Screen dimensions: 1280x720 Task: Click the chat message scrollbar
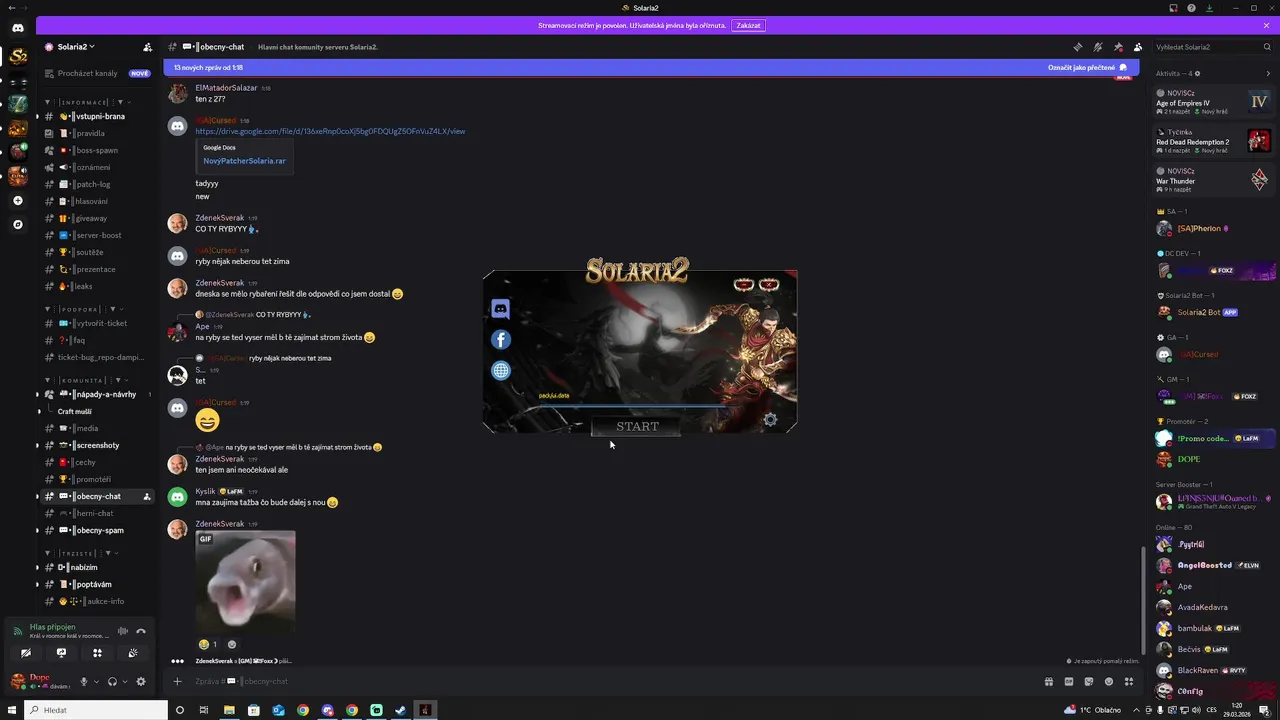pos(1144,600)
